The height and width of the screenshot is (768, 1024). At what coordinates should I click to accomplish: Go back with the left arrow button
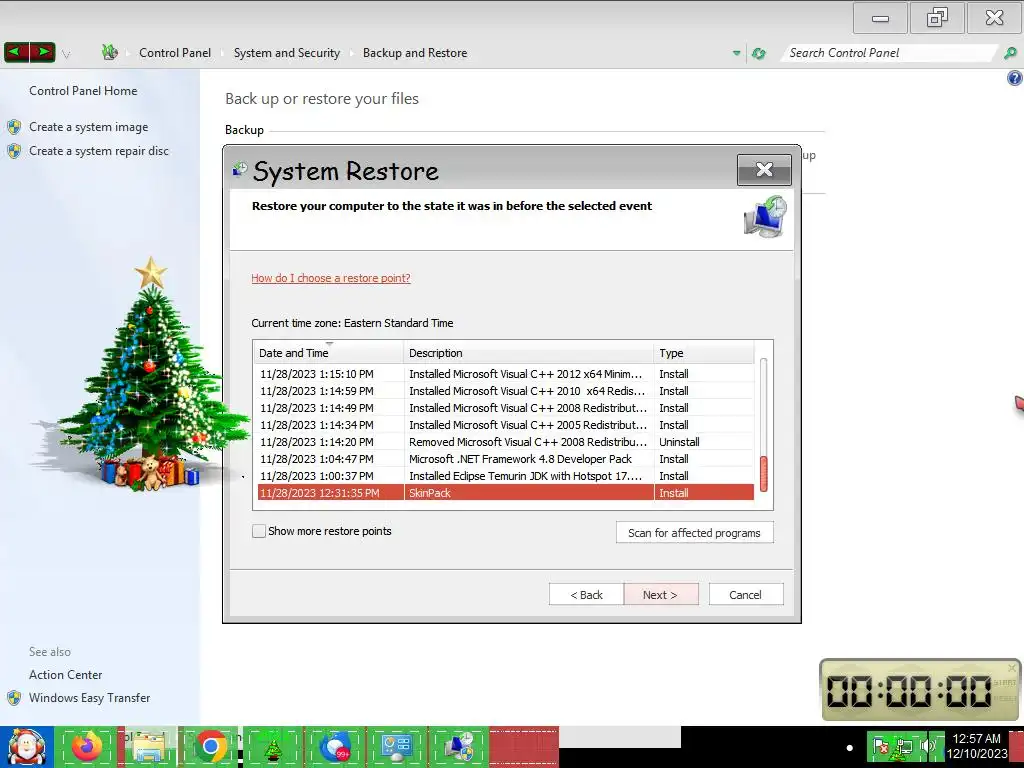(16, 51)
